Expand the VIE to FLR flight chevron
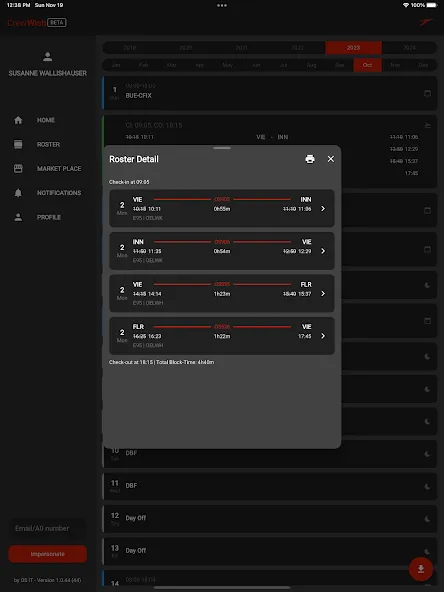This screenshot has width=444, height=592. pyautogui.click(x=323, y=293)
